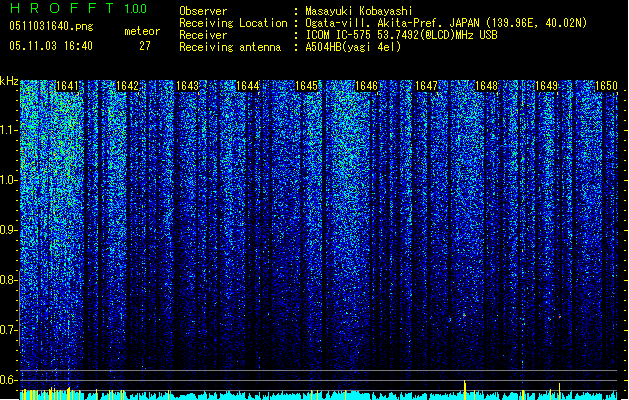629x400 pixels.
Task: Click the 1.1 kHz axis label
Action: point(9,130)
